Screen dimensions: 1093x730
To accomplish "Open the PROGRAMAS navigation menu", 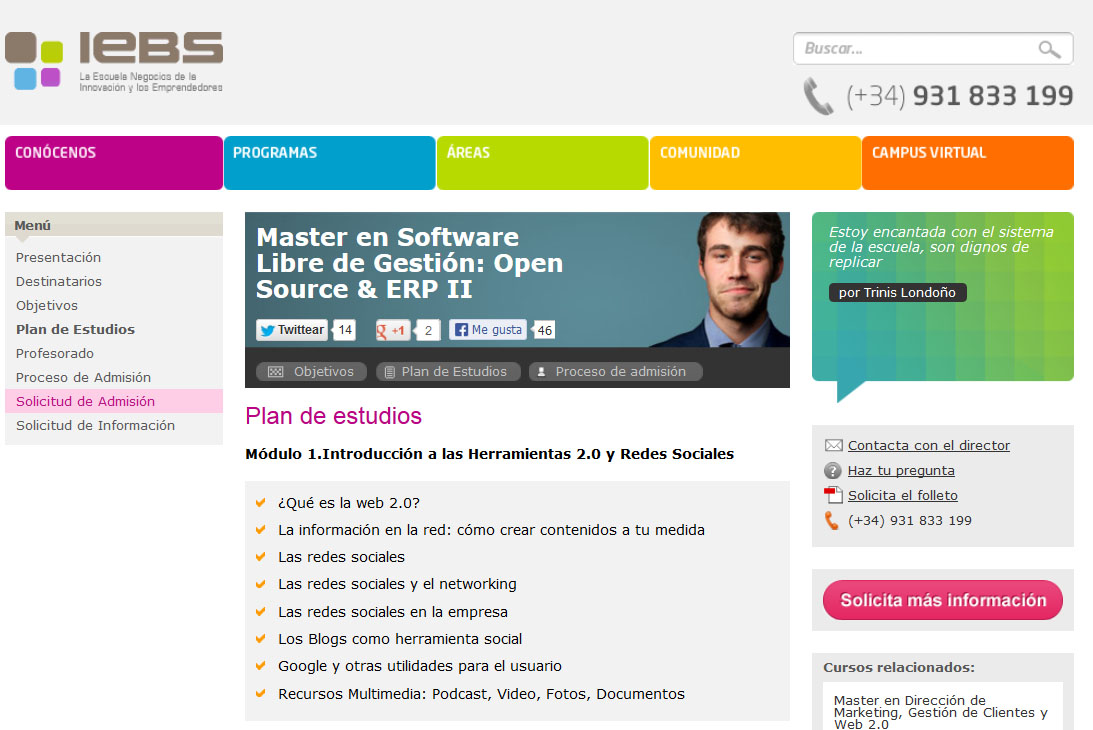I will click(x=329, y=163).
